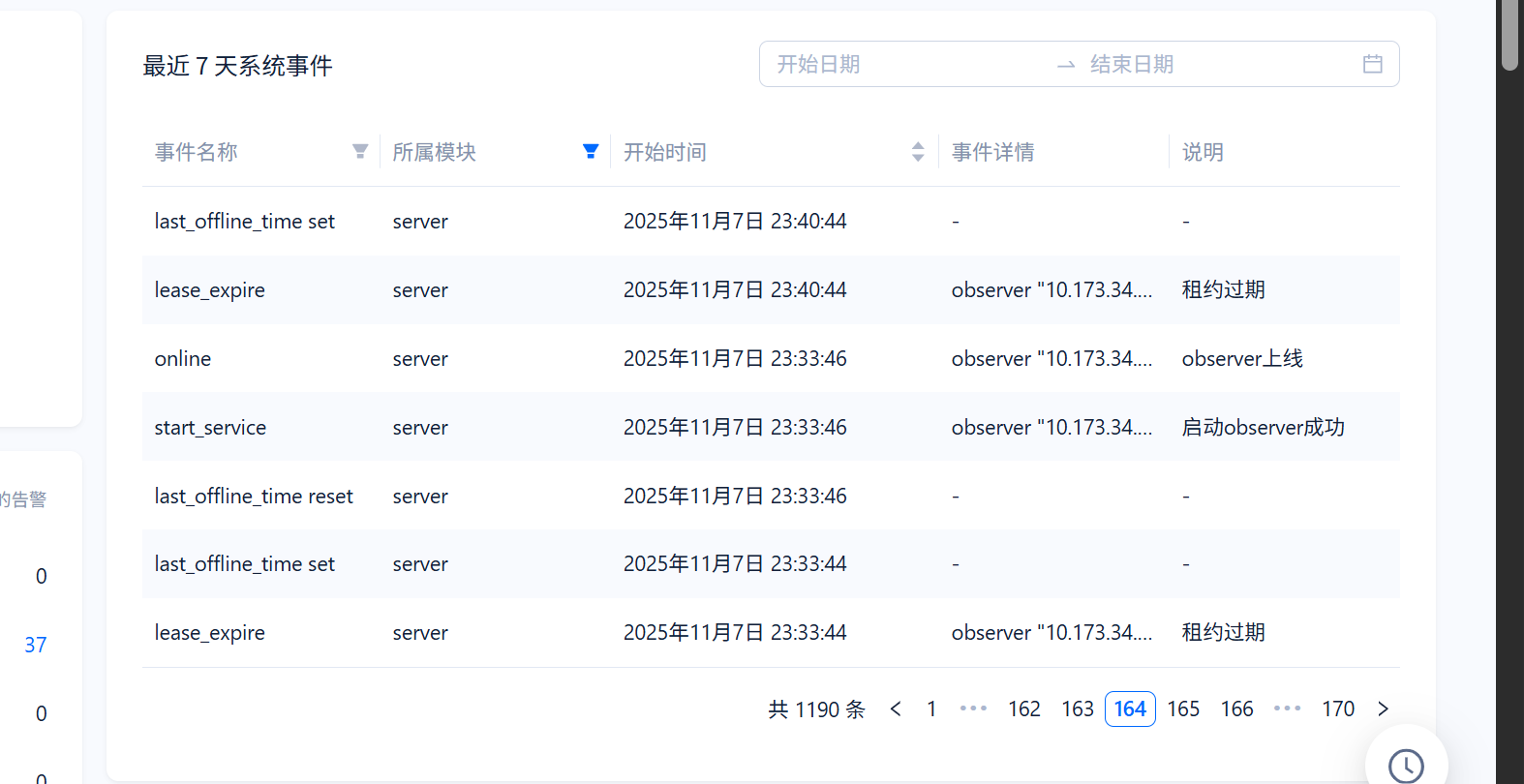This screenshot has width=1524, height=784.
Task: Open page 165
Action: pyautogui.click(x=1183, y=709)
